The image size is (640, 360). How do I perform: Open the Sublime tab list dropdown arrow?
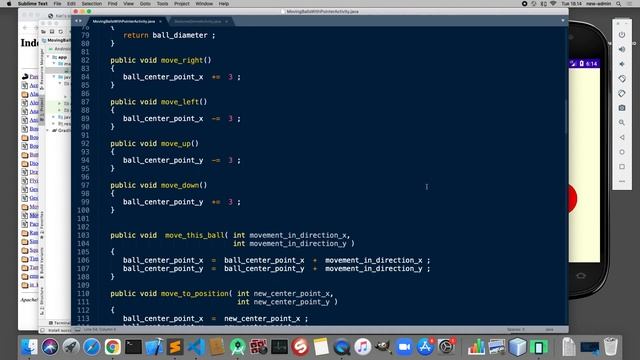(x=563, y=21)
